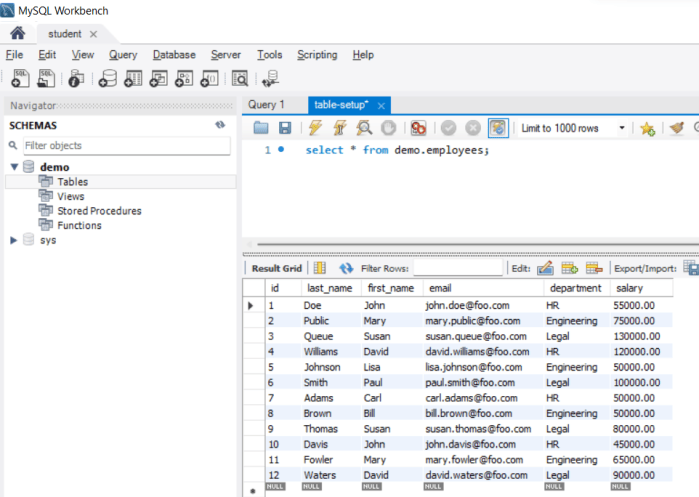Create a new schema icon
This screenshot has height=497, width=699.
(x=108, y=78)
